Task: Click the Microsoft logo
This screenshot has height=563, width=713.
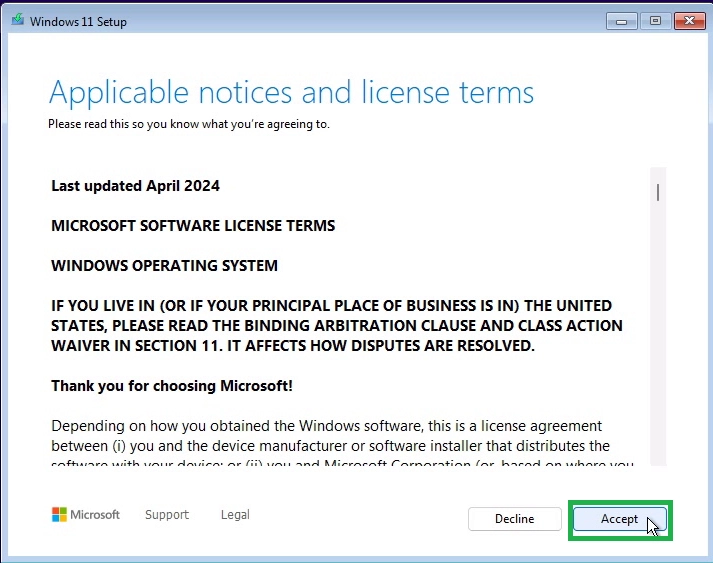Action: 85,515
